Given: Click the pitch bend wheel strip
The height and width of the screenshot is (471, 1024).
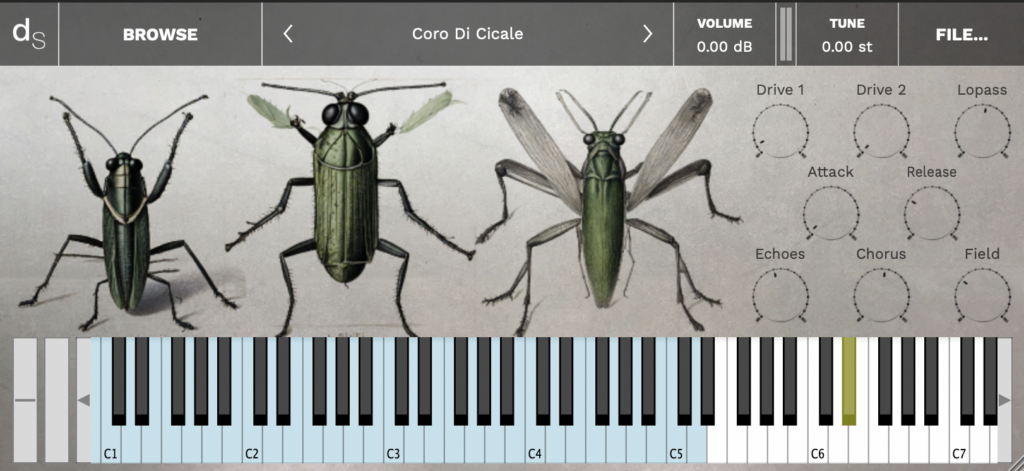Looking at the screenshot, I should pyautogui.click(x=25, y=400).
